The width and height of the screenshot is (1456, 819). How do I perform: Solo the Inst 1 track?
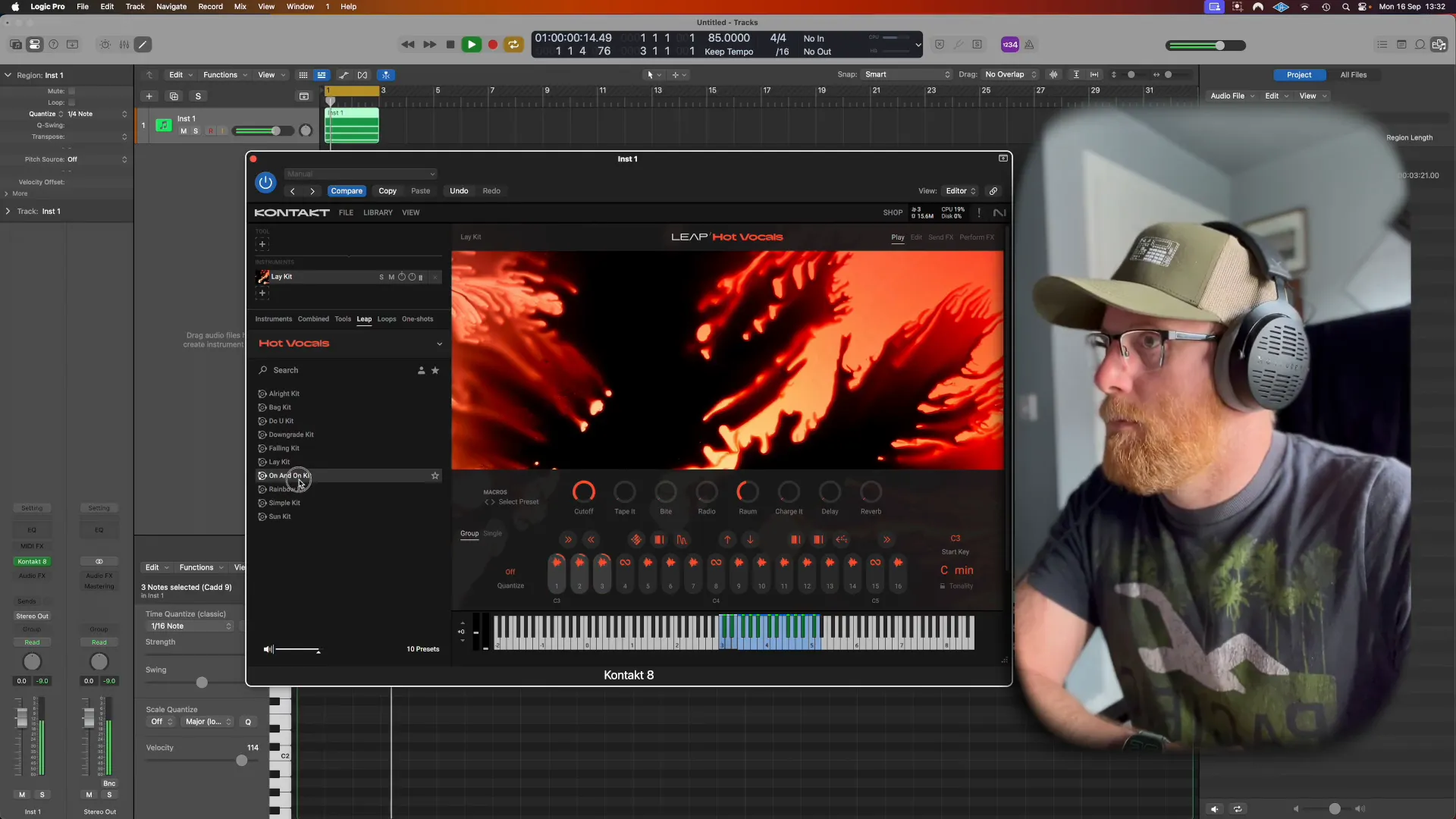[196, 131]
